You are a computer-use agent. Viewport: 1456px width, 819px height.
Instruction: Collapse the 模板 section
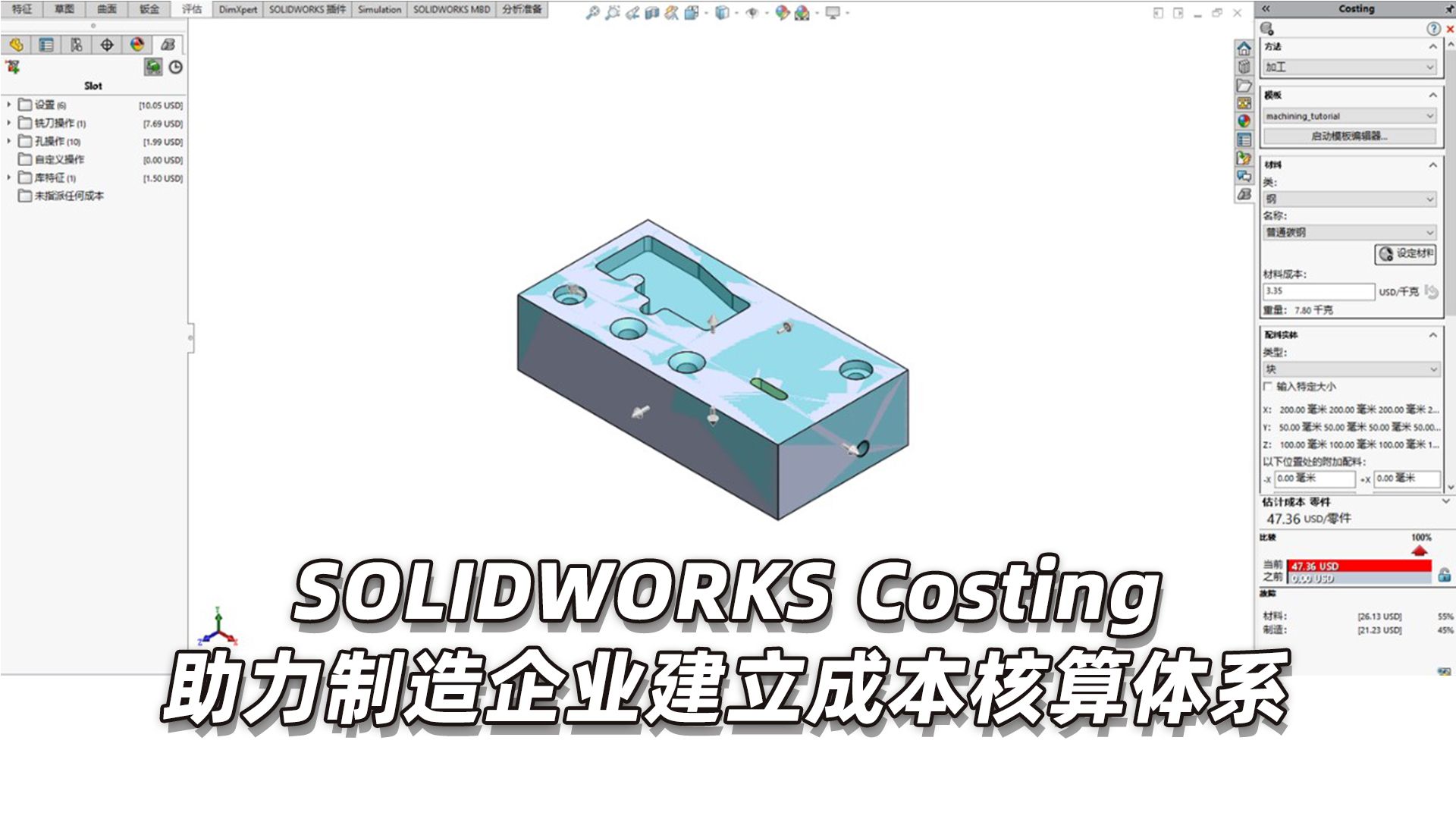(x=1432, y=95)
